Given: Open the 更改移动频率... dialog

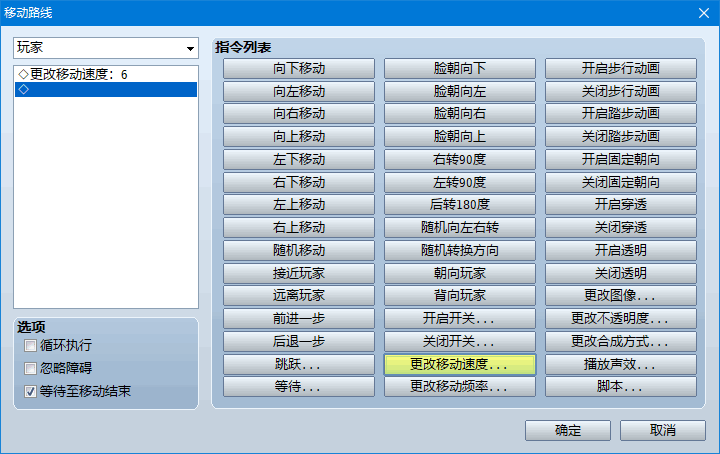Looking at the screenshot, I should 460,387.
